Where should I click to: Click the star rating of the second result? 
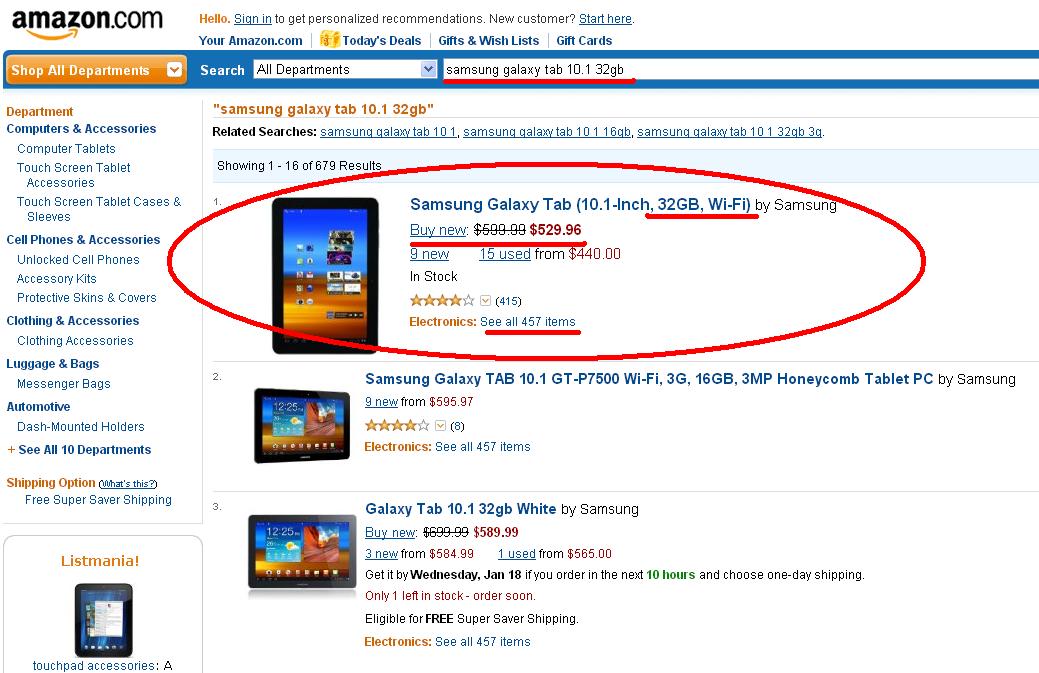click(x=397, y=425)
